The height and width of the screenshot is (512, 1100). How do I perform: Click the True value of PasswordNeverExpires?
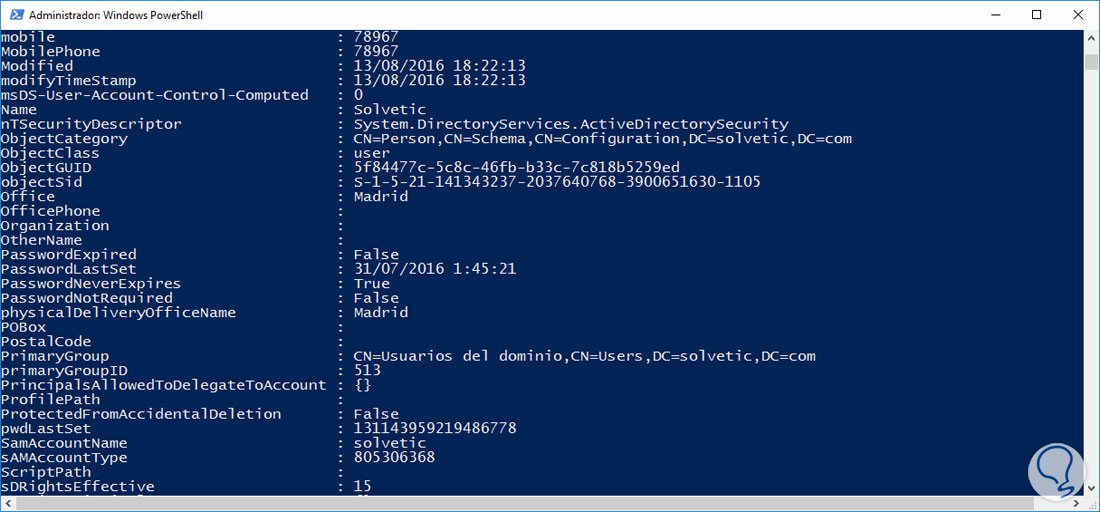coord(372,284)
